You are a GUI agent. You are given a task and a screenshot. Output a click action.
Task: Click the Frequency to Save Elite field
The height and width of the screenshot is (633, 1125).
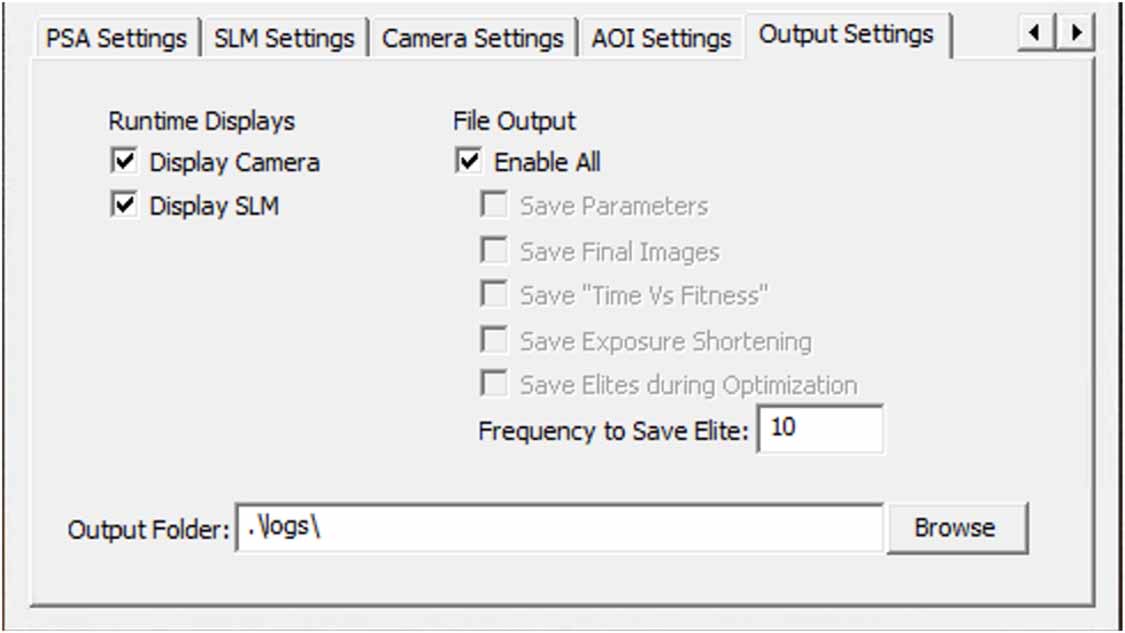(x=820, y=429)
